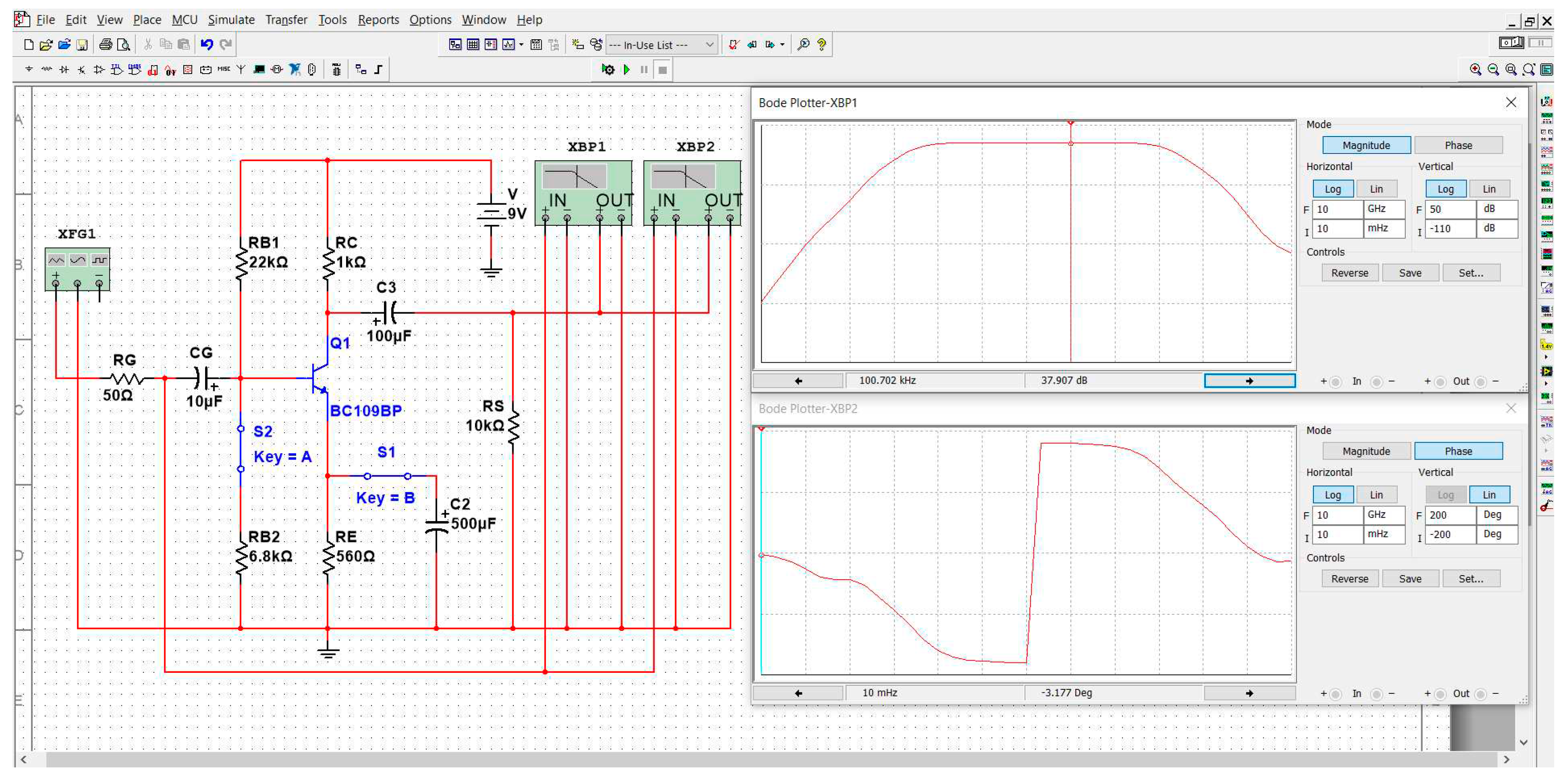Set XBP1 horizontal axis to Lin

tap(1376, 189)
